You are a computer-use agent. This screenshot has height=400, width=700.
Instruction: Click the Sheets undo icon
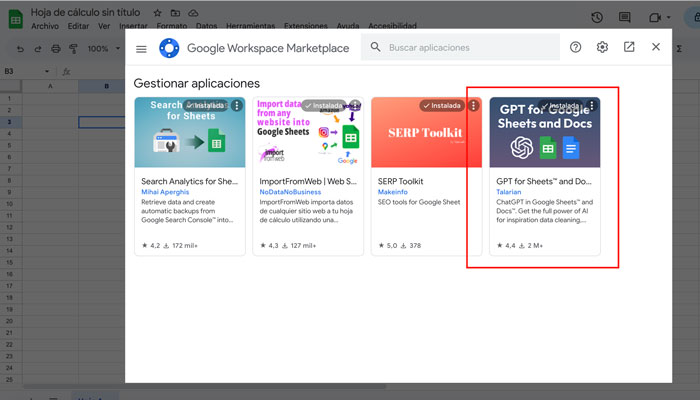(x=20, y=49)
